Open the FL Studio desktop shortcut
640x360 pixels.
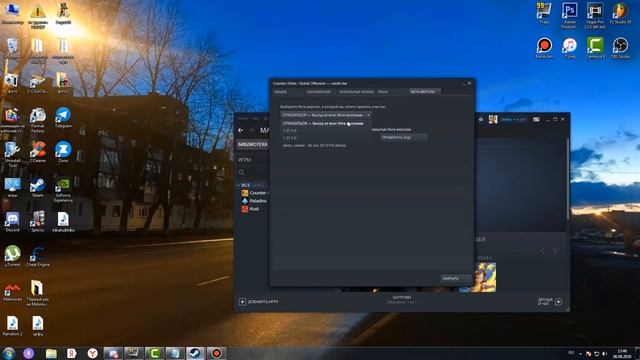coord(620,13)
